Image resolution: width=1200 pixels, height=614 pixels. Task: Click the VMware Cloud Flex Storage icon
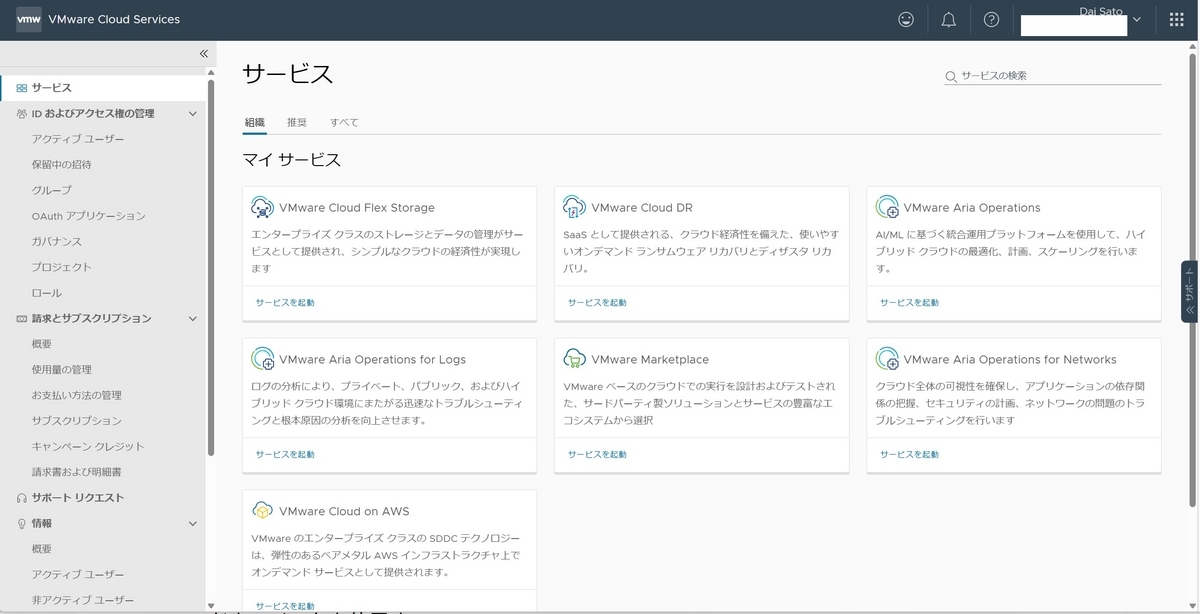pyautogui.click(x=262, y=208)
